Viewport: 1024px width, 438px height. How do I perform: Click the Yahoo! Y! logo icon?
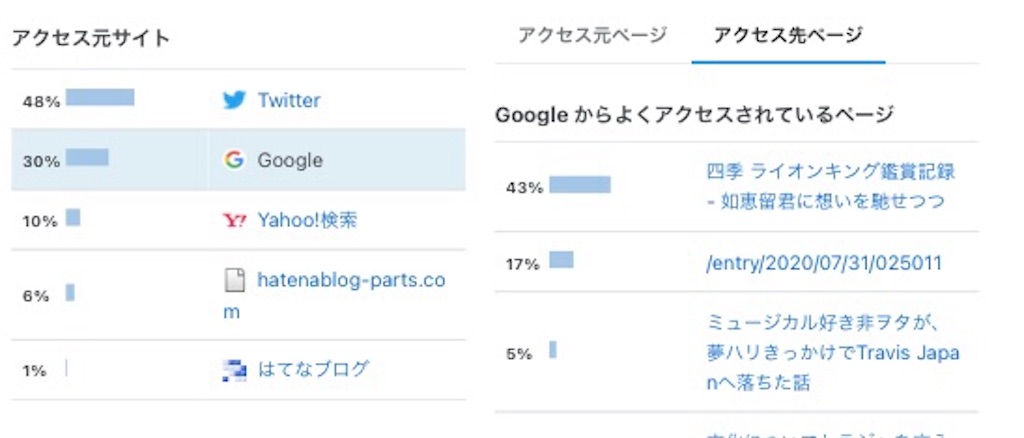click(234, 220)
